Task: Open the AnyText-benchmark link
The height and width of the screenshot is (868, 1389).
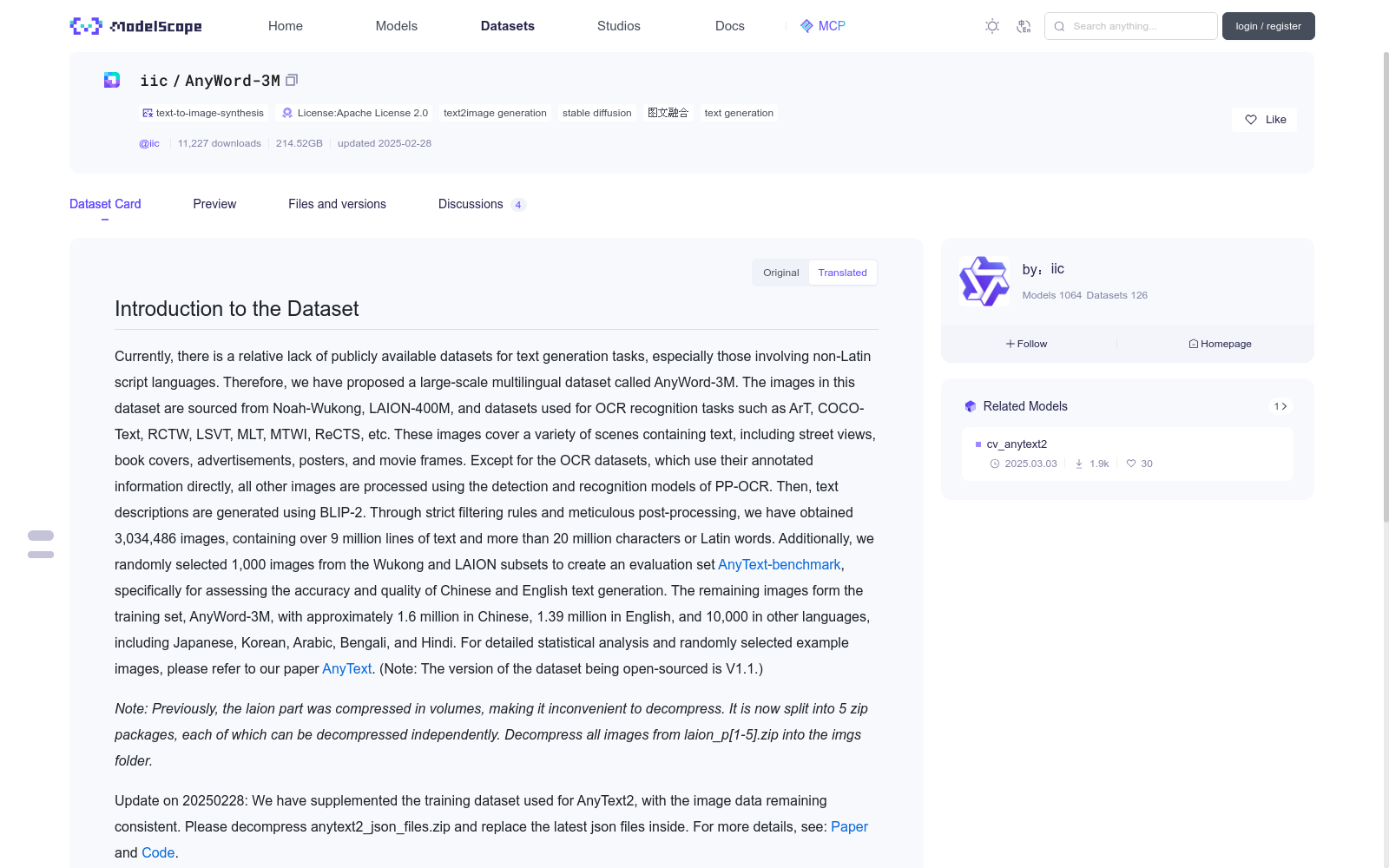Action: 779,564
